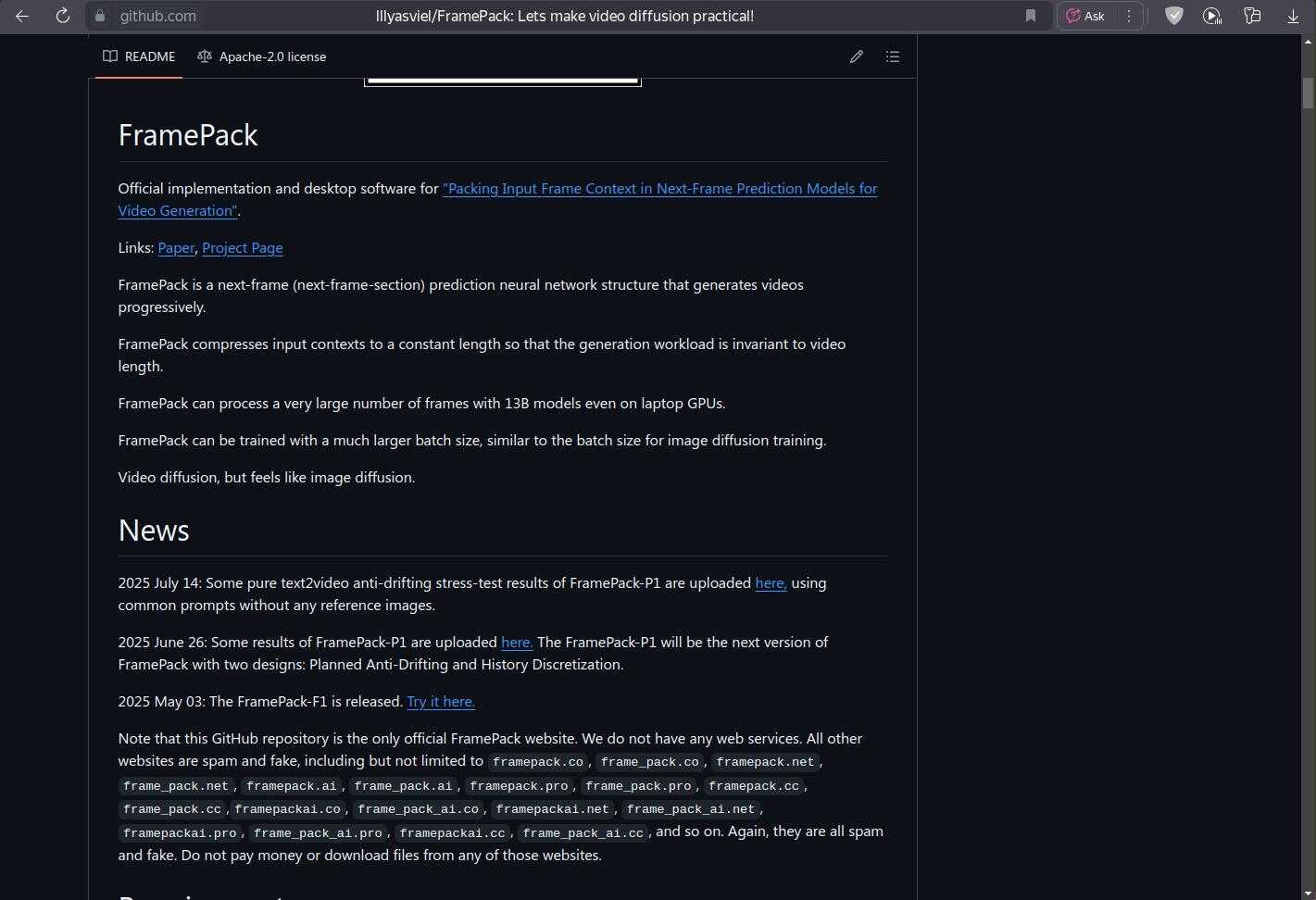Open the shield protection icon

pyautogui.click(x=1173, y=16)
